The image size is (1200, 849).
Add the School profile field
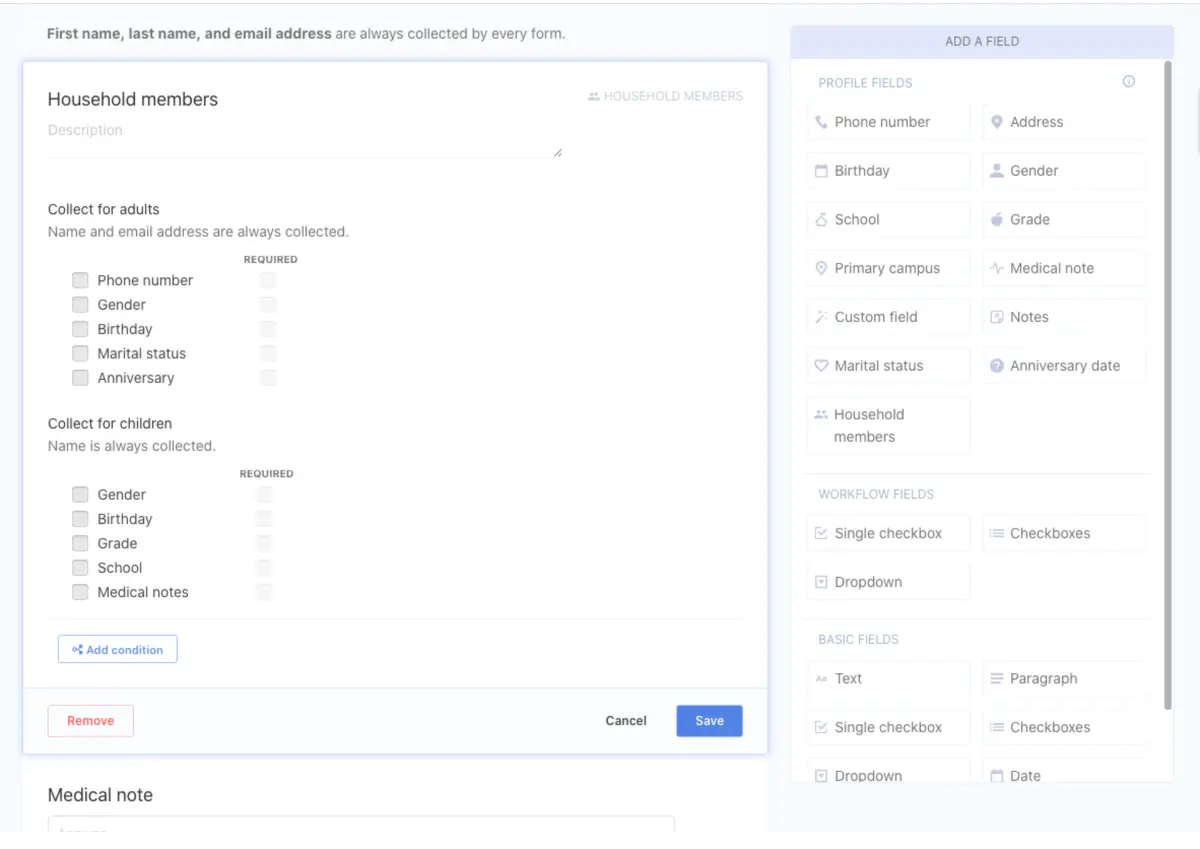tap(888, 220)
